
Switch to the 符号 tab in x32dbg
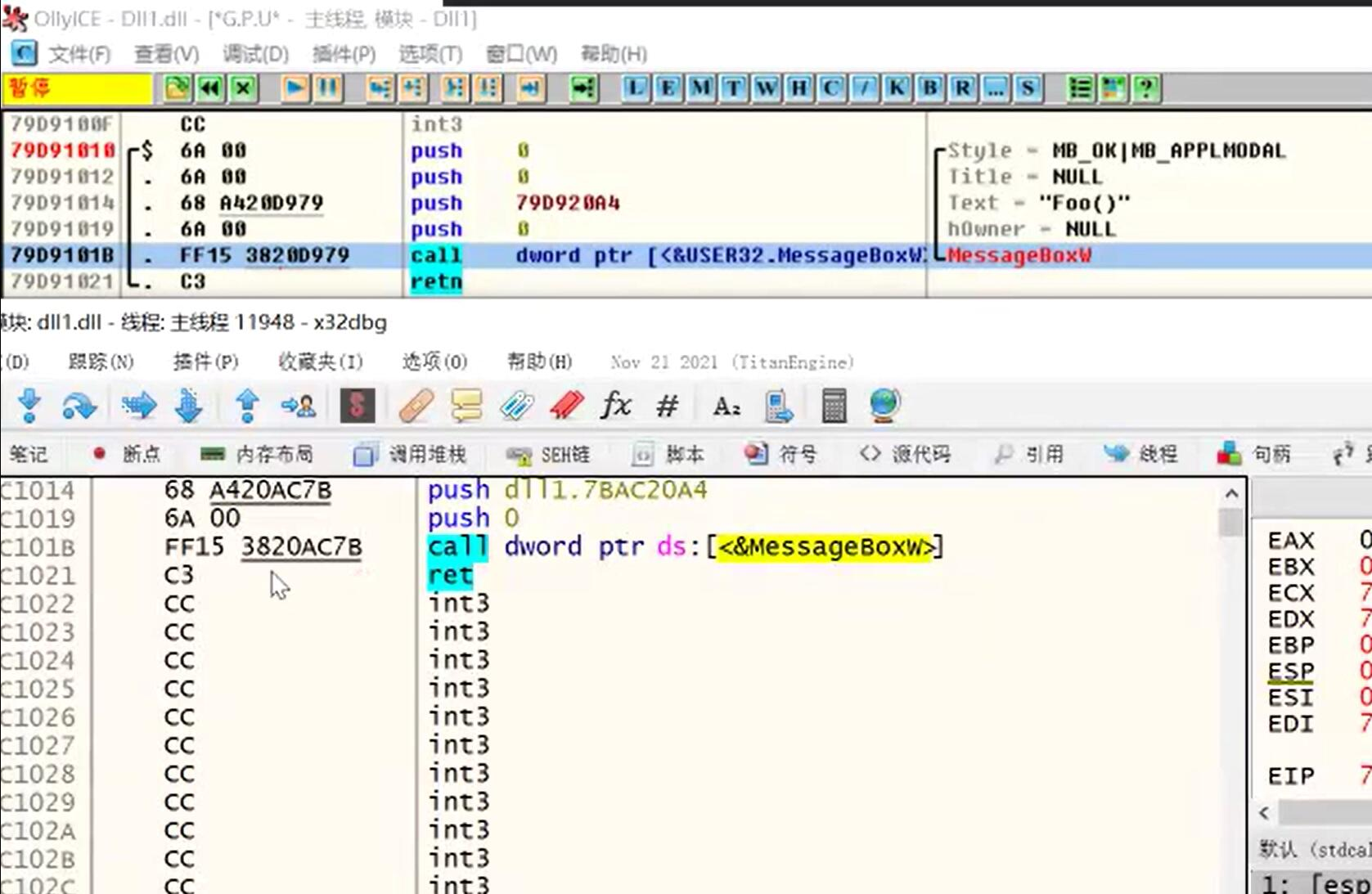click(x=781, y=454)
